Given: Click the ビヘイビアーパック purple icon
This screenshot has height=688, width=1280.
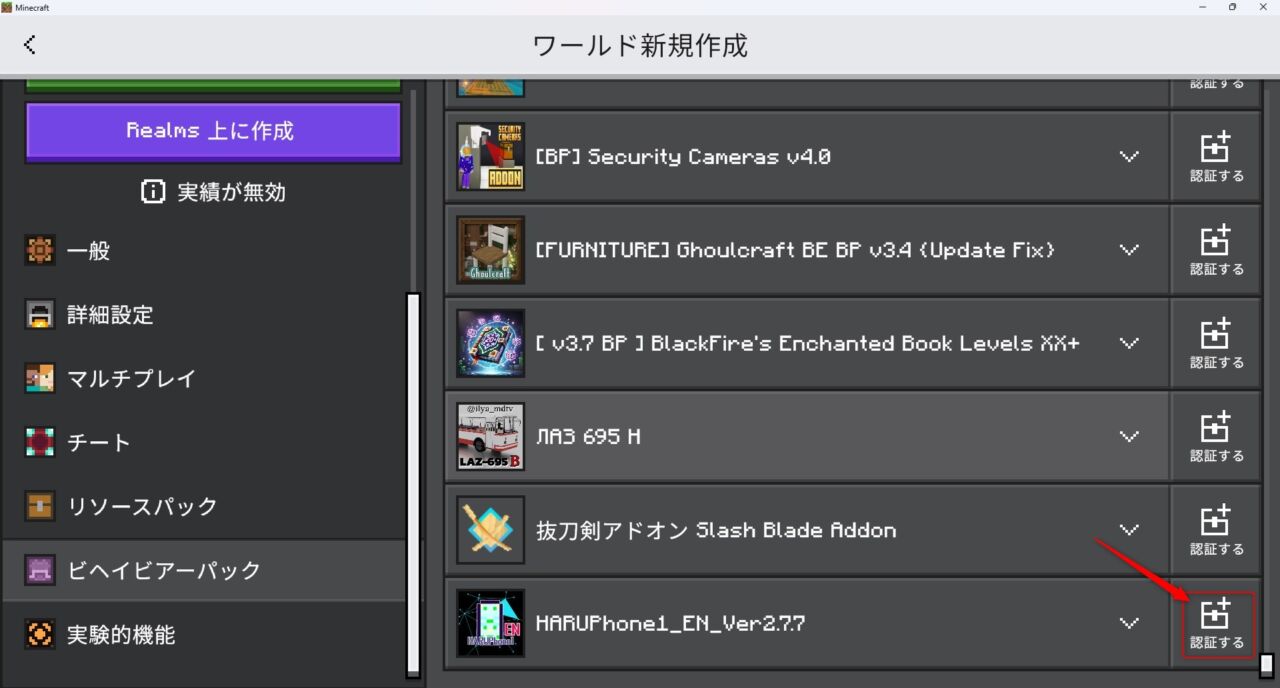Looking at the screenshot, I should click(40, 570).
